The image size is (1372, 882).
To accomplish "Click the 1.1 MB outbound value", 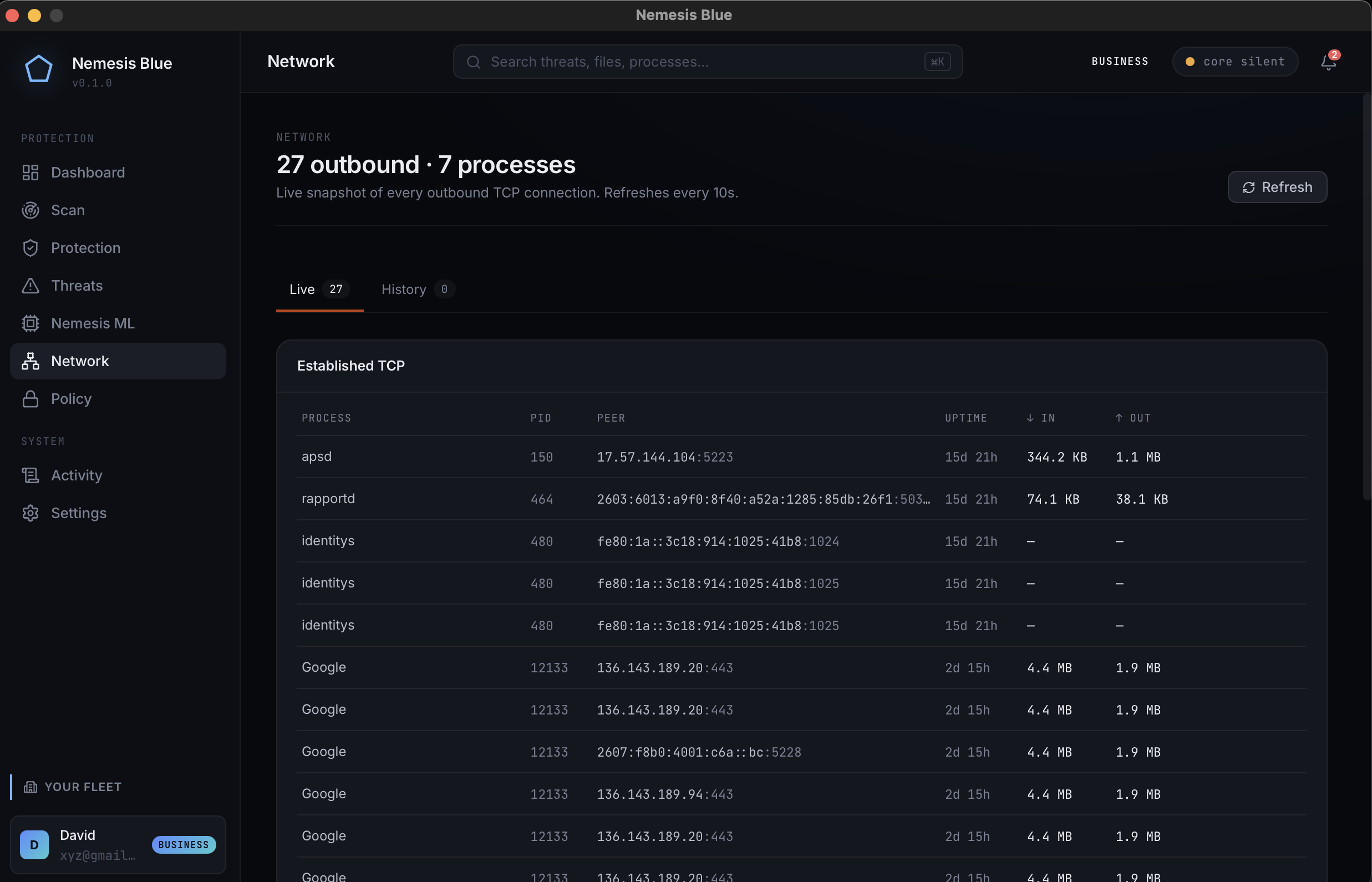I will click(1138, 458).
